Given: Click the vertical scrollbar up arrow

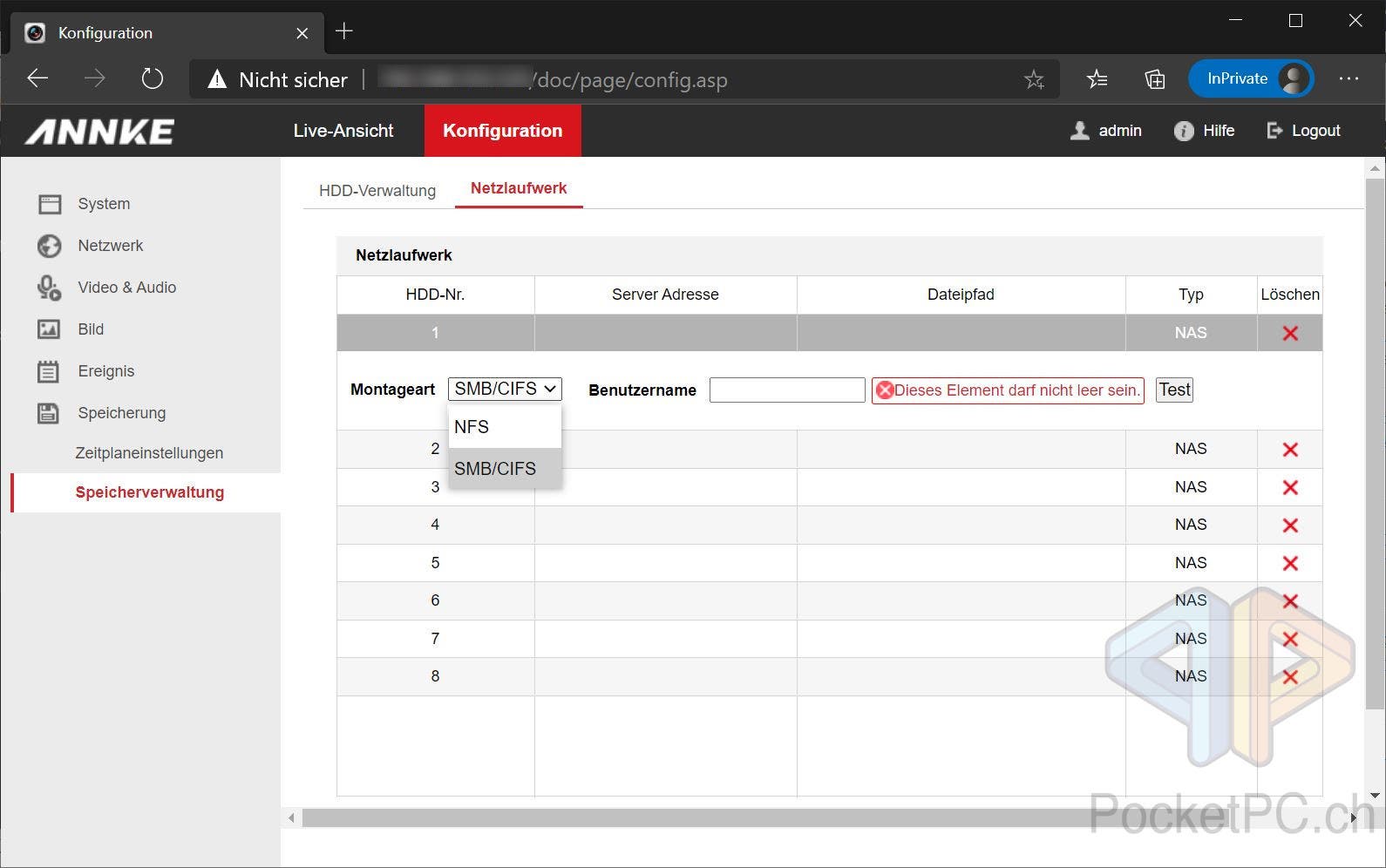Looking at the screenshot, I should pos(1375,168).
